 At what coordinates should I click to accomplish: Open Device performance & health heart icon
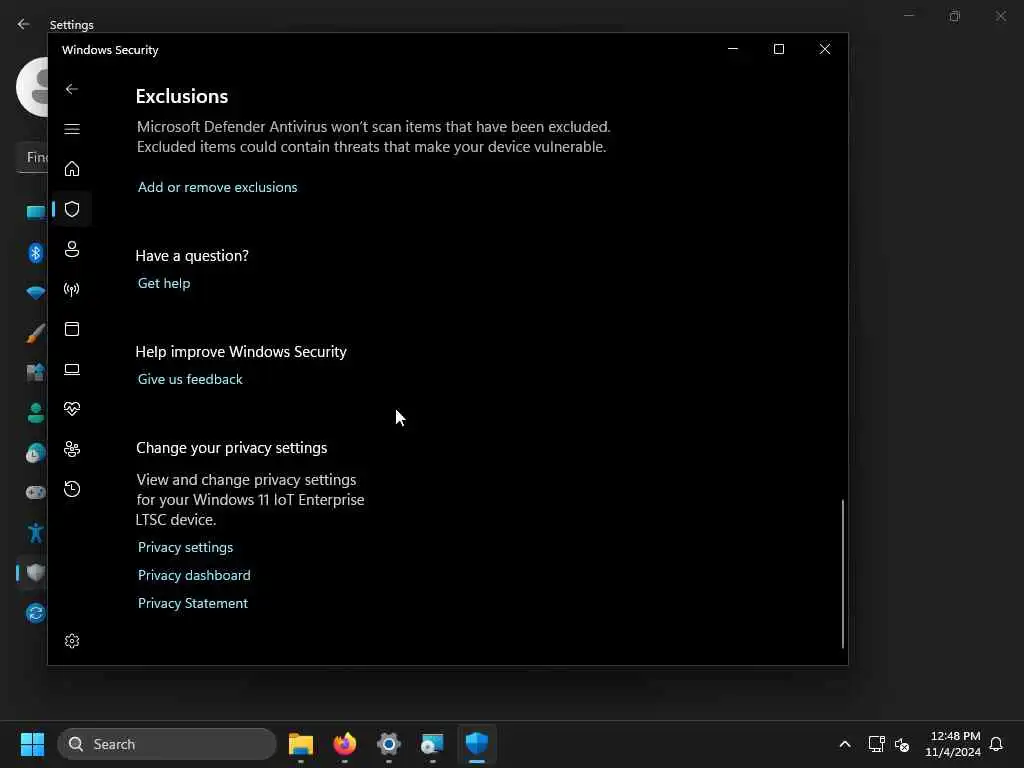[x=72, y=409]
